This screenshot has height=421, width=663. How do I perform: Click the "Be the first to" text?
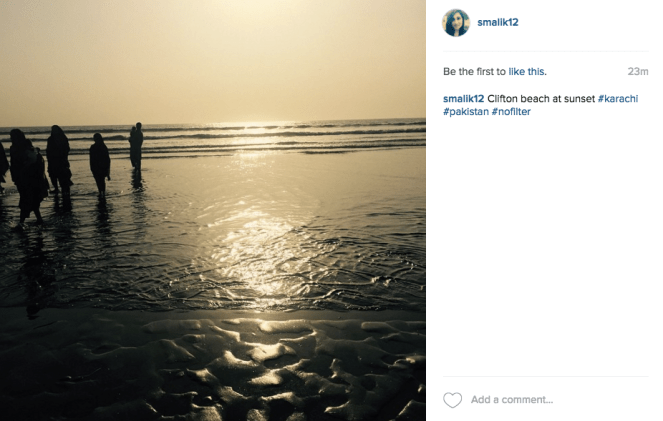[x=475, y=72]
